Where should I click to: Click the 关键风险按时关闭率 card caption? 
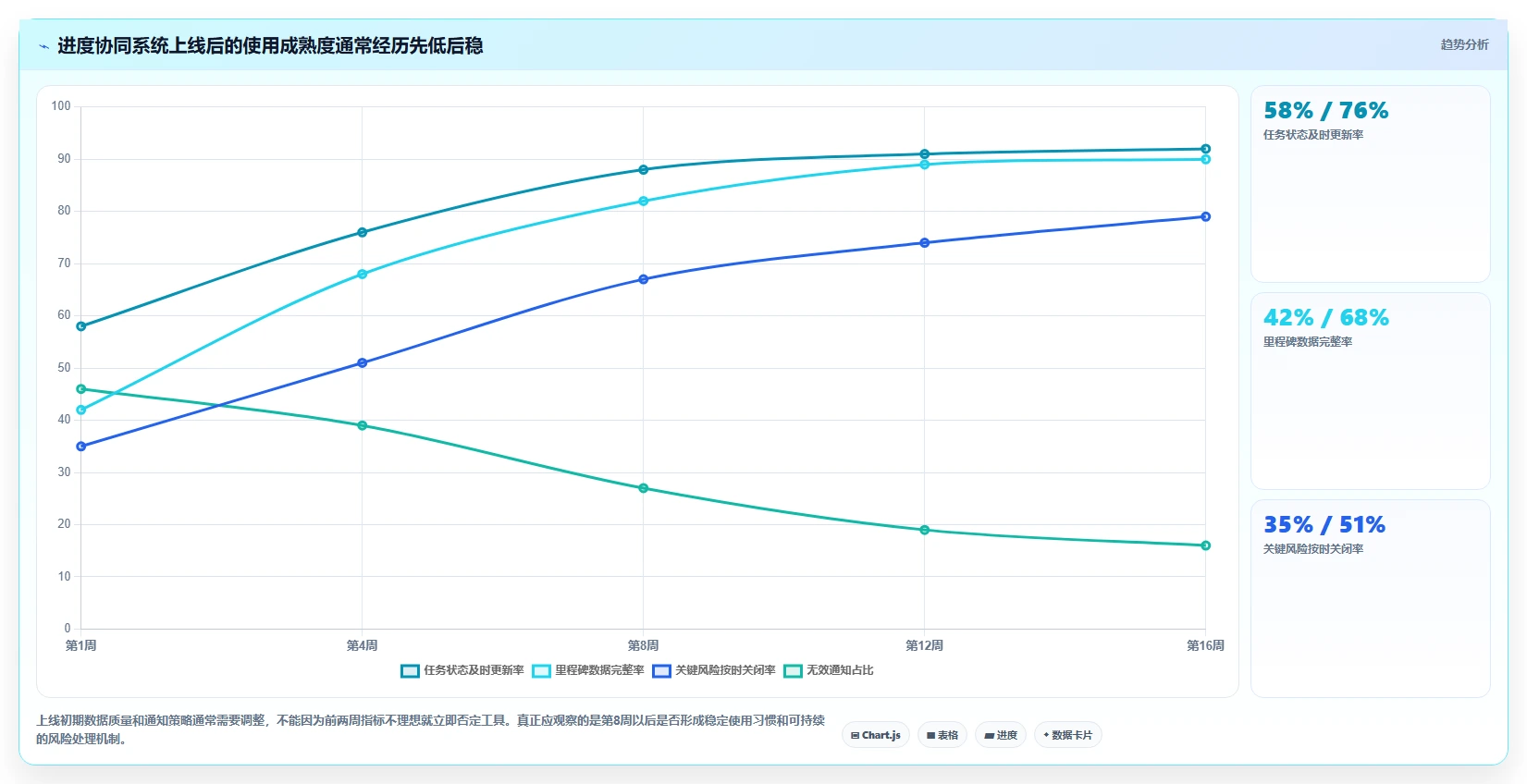(x=1313, y=549)
